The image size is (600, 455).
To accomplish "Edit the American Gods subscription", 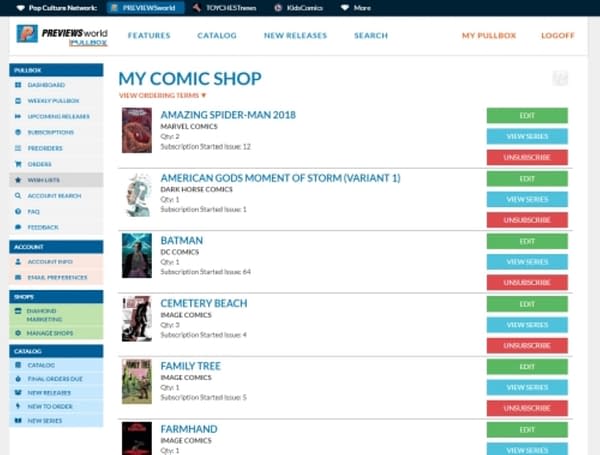I will click(x=527, y=179).
